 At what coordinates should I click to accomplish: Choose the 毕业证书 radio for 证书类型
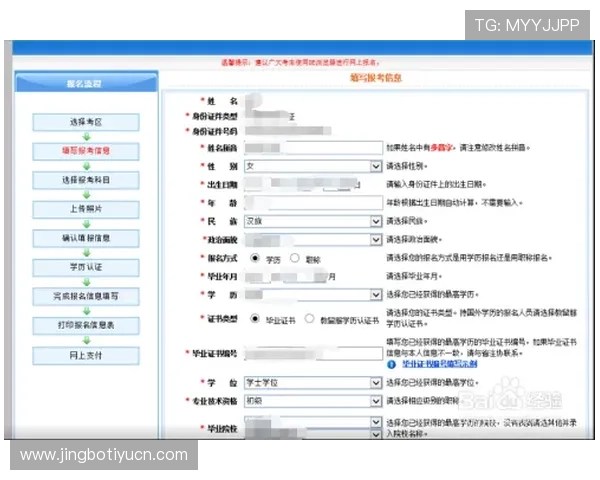point(255,318)
